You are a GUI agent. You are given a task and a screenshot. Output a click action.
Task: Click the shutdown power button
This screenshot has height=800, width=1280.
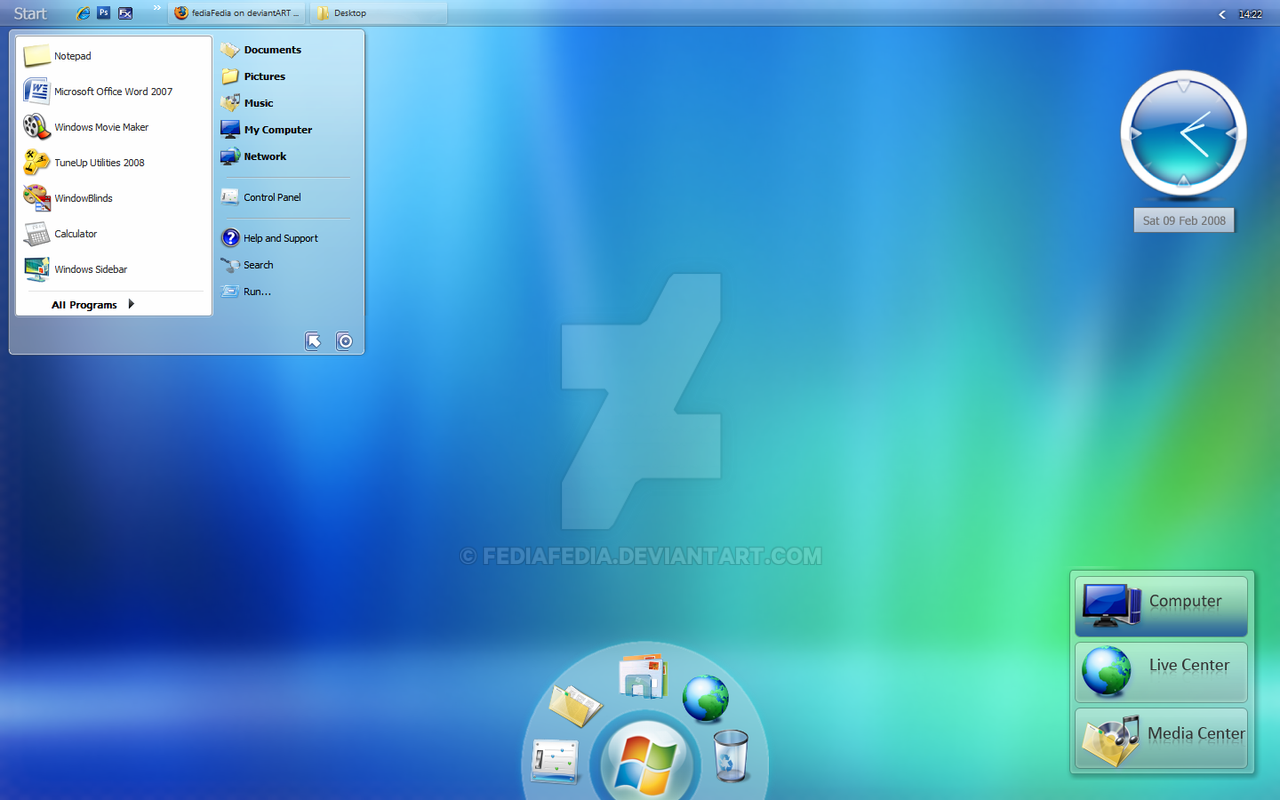(x=345, y=341)
